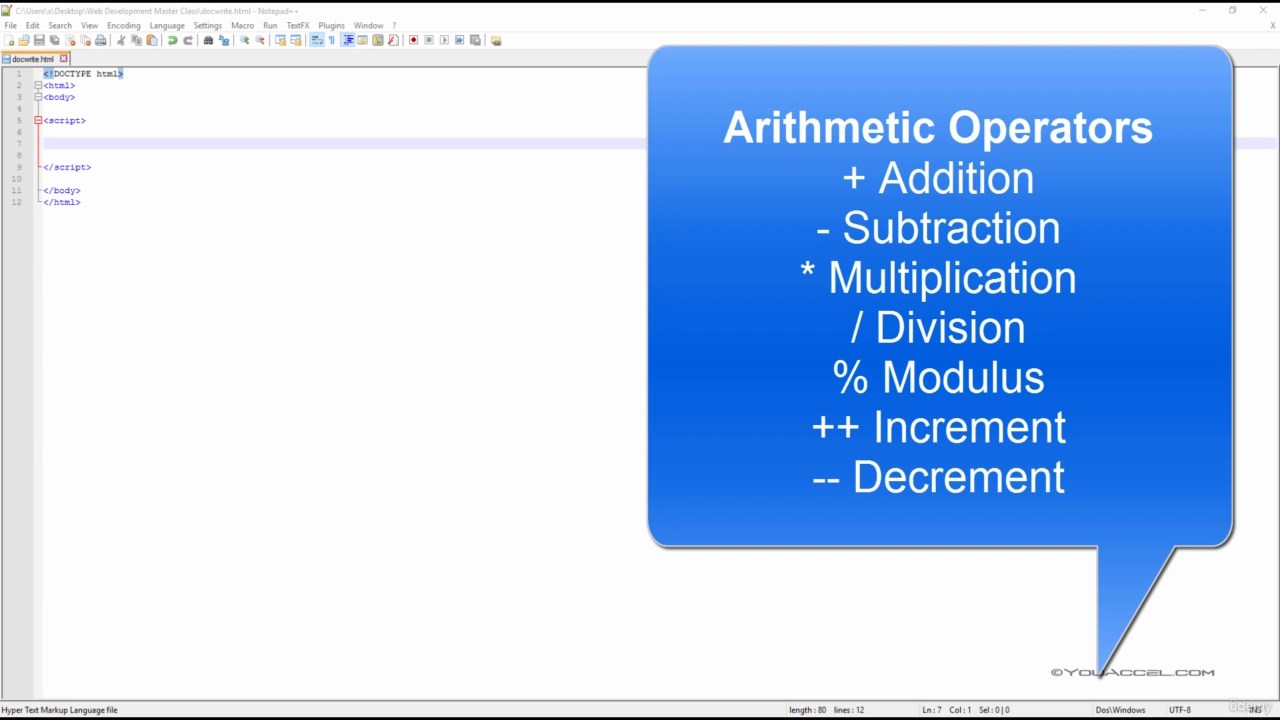The width and height of the screenshot is (1280, 720).
Task: Click the Close document toolbar icon
Action: (70, 40)
